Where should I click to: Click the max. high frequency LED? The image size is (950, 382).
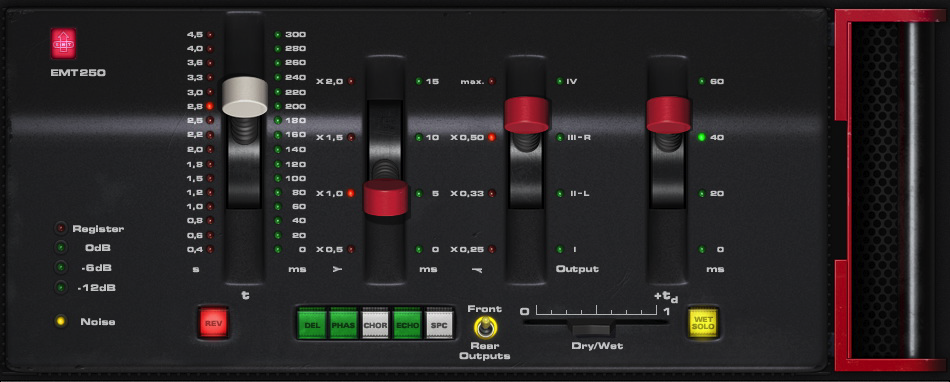pyautogui.click(x=491, y=81)
